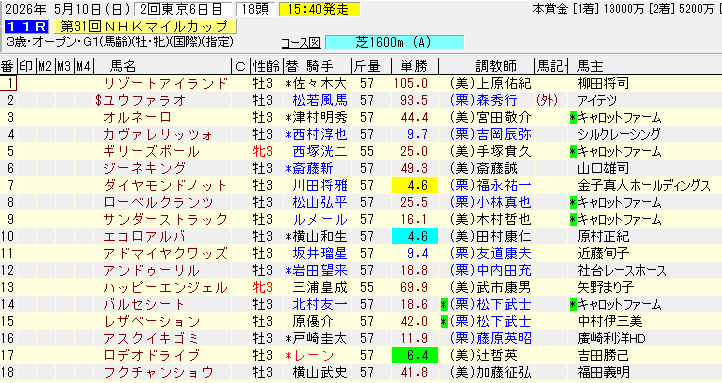Select the 11R race number badge
722x383 pixels.
click(26, 27)
